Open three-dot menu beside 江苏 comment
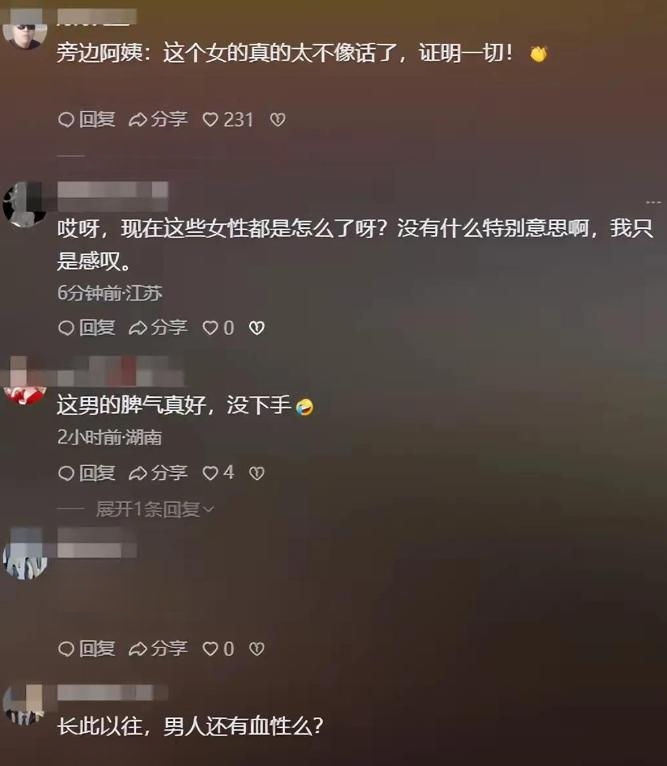Image resolution: width=667 pixels, height=766 pixels. [653, 202]
